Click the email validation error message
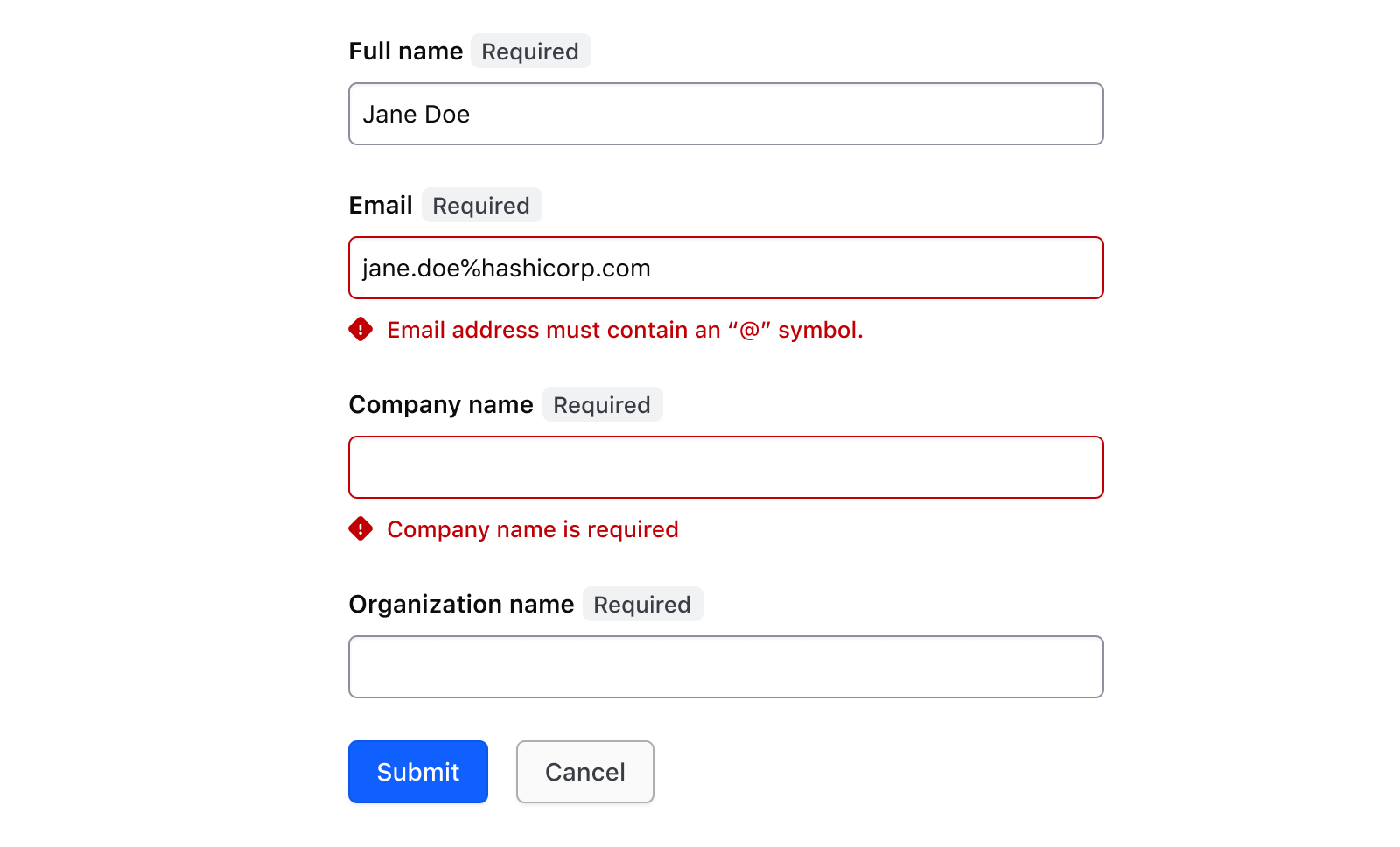 [x=625, y=331]
